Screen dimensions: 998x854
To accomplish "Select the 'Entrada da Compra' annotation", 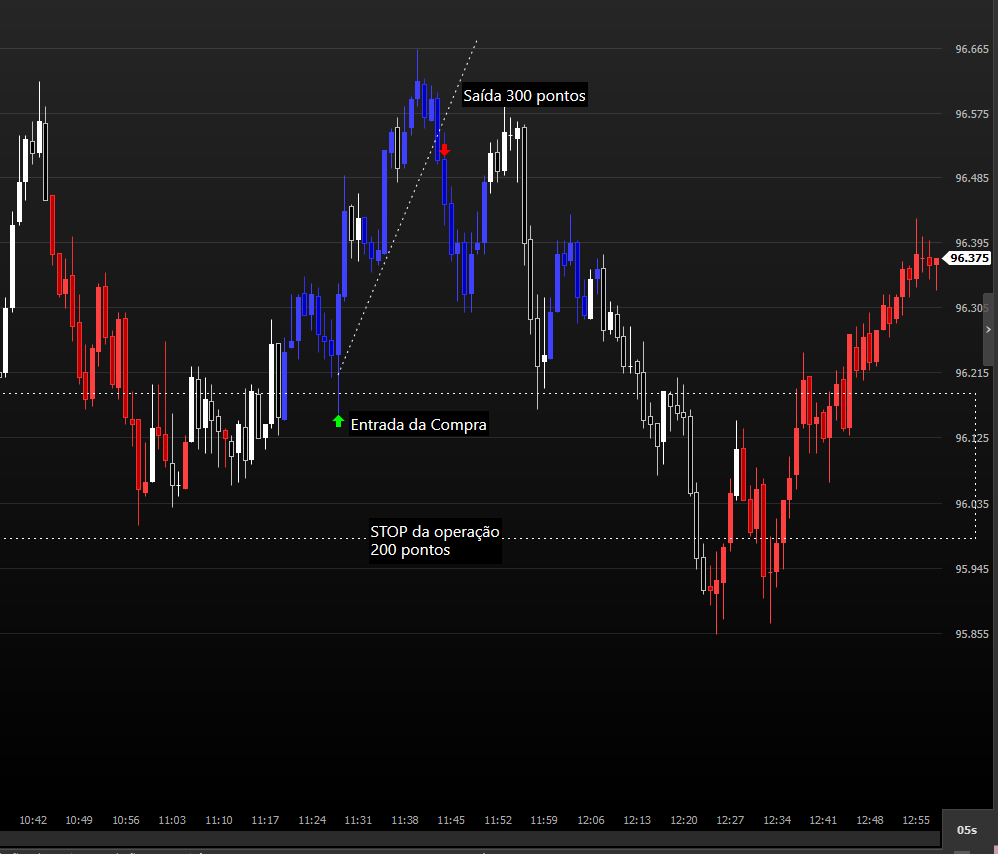I will click(x=418, y=424).
